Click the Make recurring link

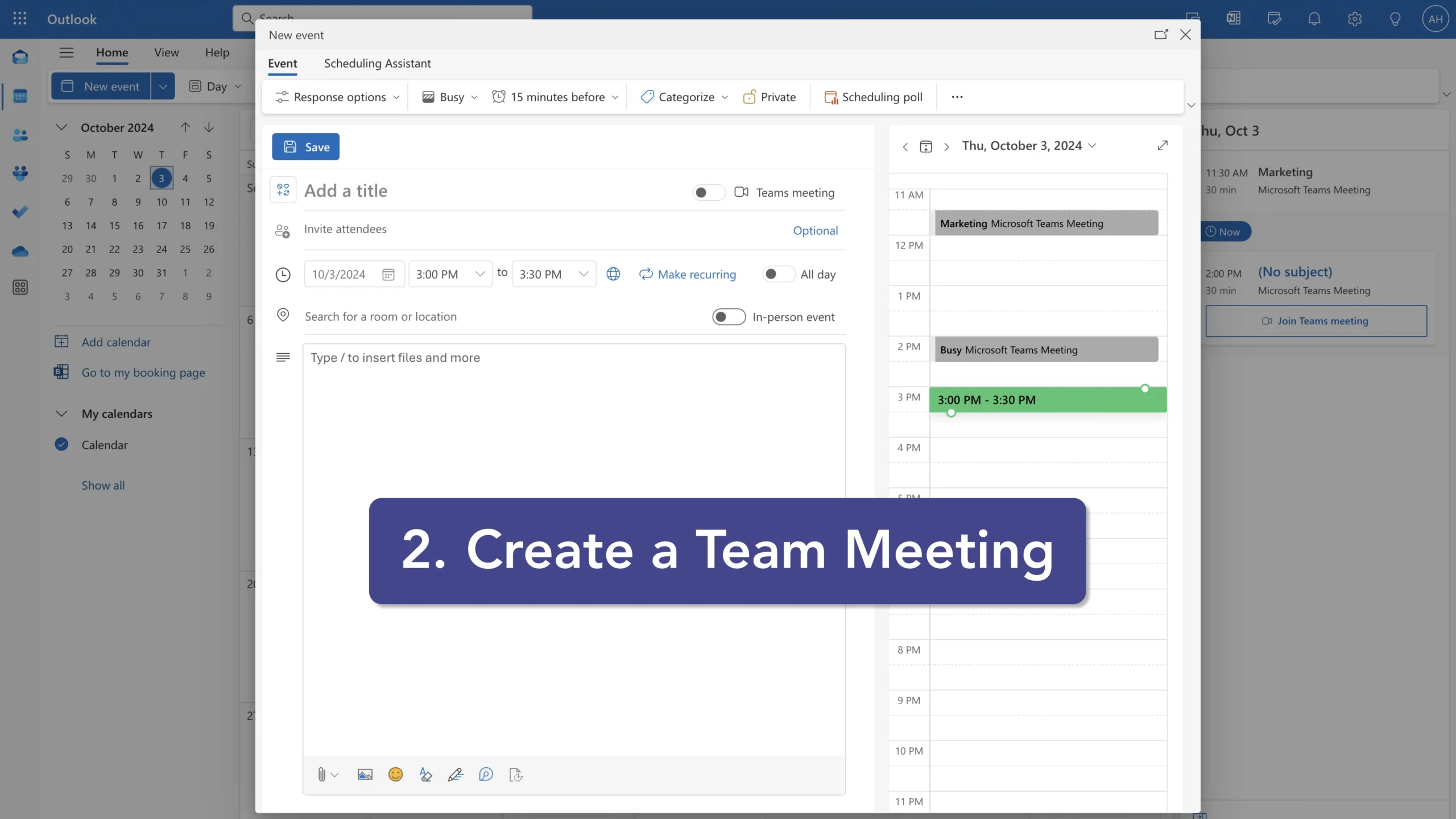click(688, 274)
